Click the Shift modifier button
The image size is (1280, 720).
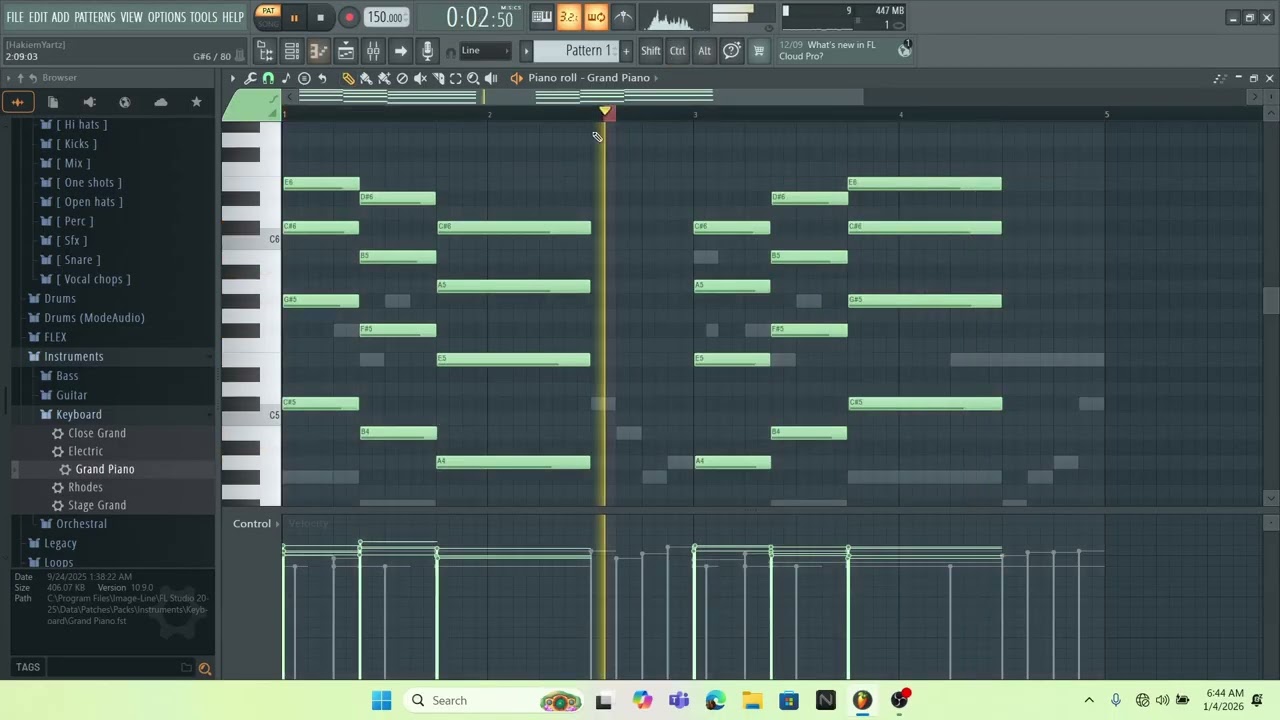tap(651, 51)
